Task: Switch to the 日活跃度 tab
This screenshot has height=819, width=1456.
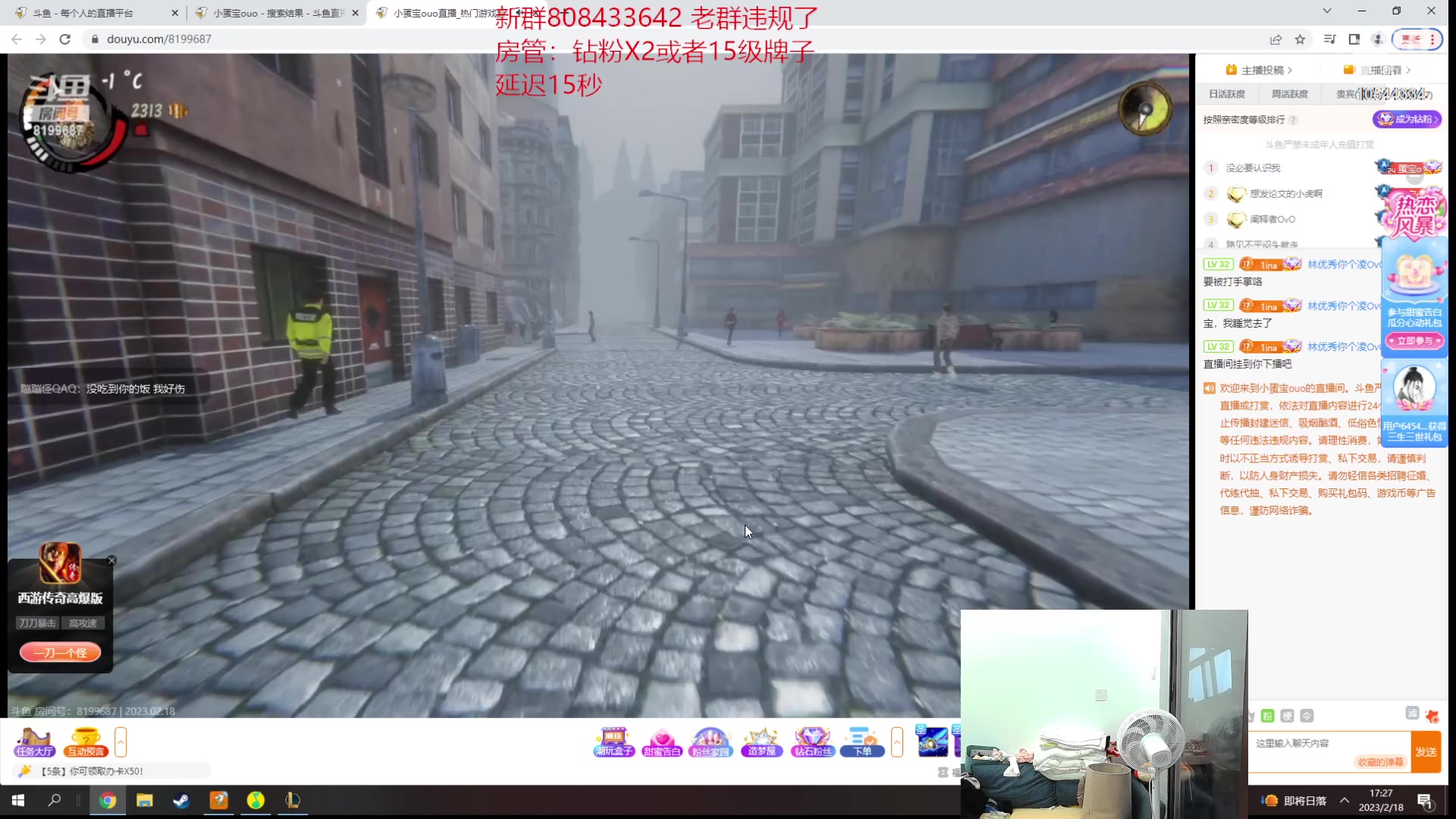Action: pyautogui.click(x=1226, y=94)
